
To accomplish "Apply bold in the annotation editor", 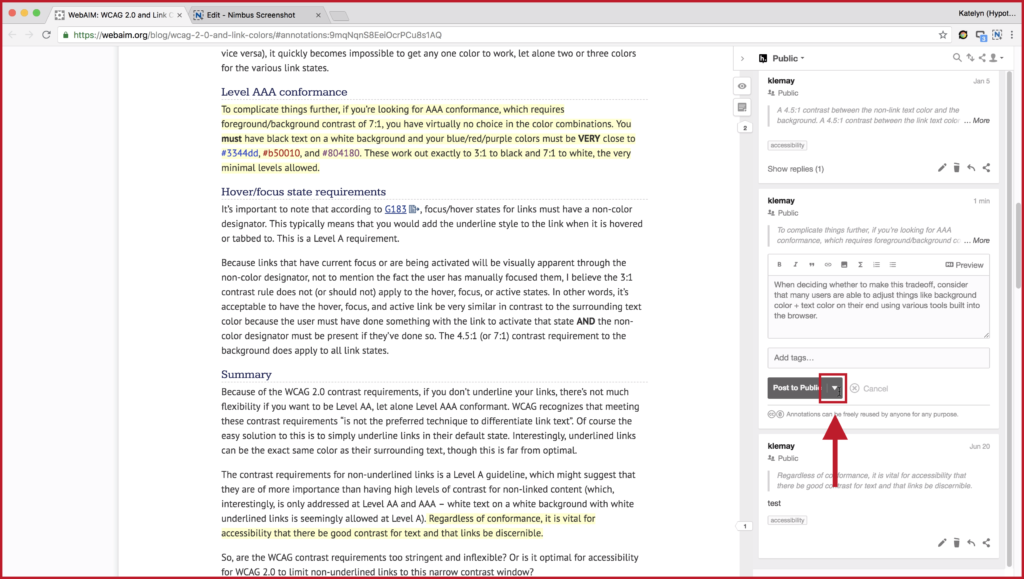I will [x=779, y=265].
